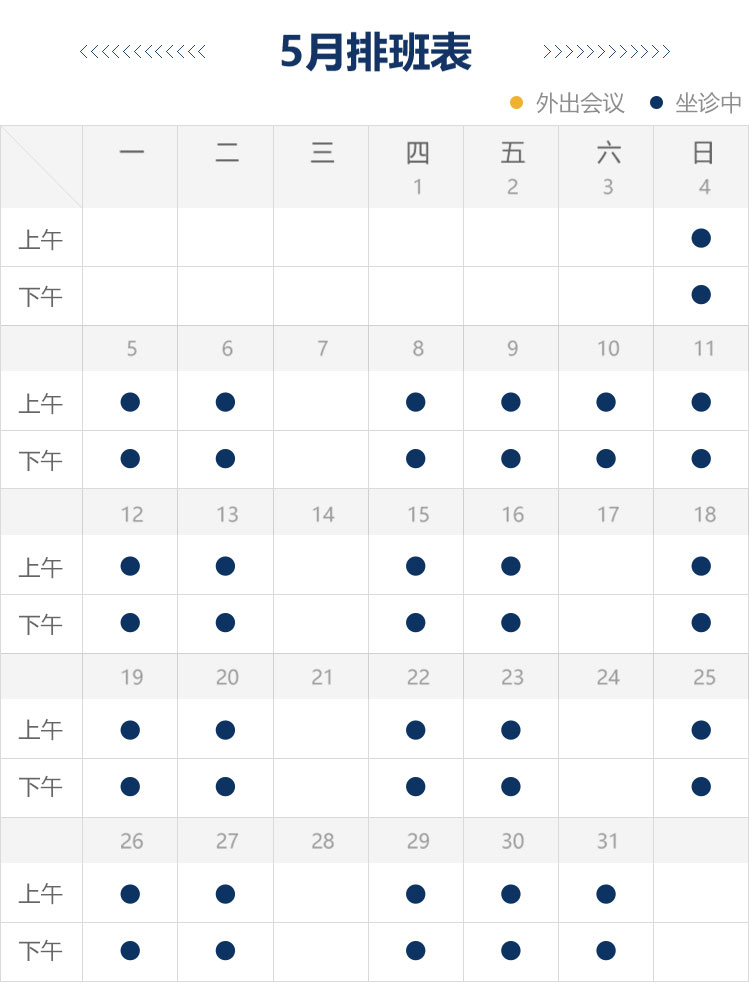Screen dimensions: 749x1000
Task: Select the May 22 morning clinic dot
Action: pyautogui.click(x=416, y=730)
